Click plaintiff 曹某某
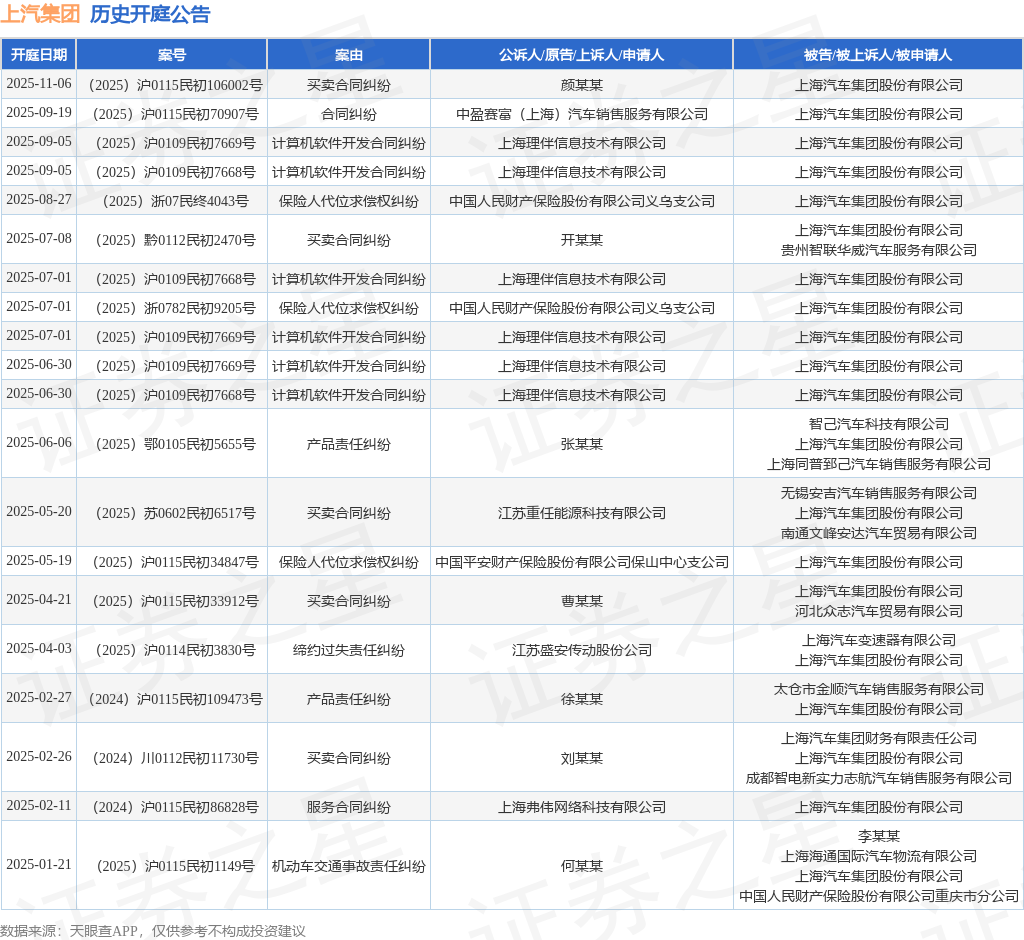 click(x=581, y=601)
